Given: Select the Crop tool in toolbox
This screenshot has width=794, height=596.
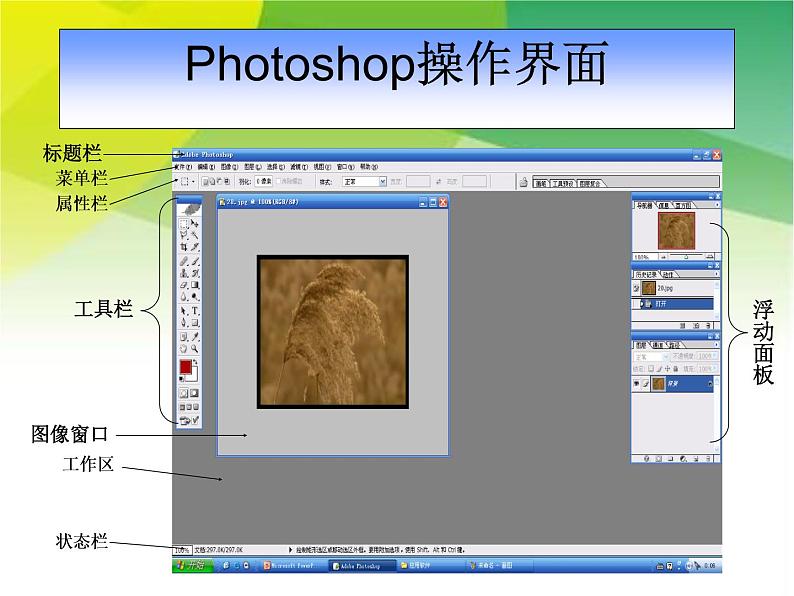Looking at the screenshot, I should 184,246.
